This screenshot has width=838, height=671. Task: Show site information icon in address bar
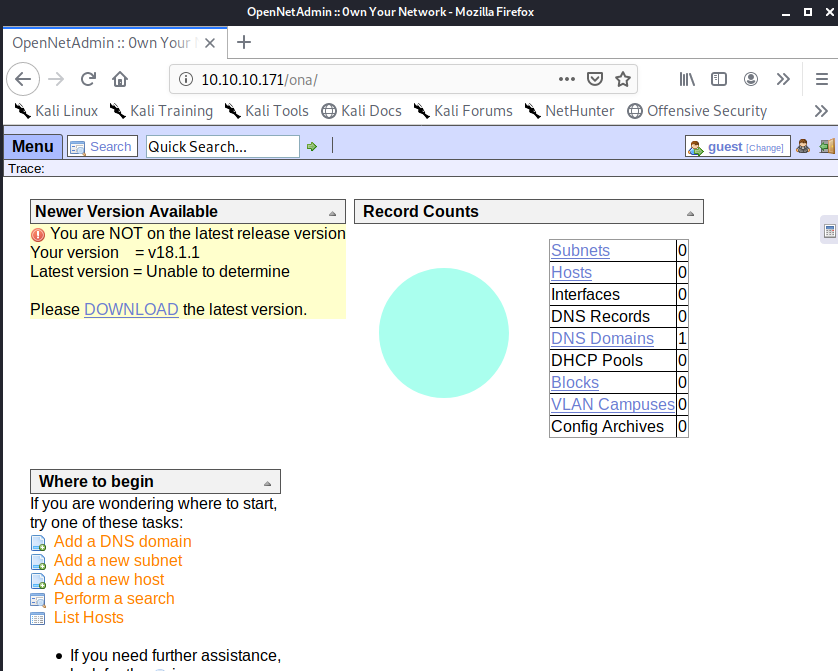(x=185, y=80)
